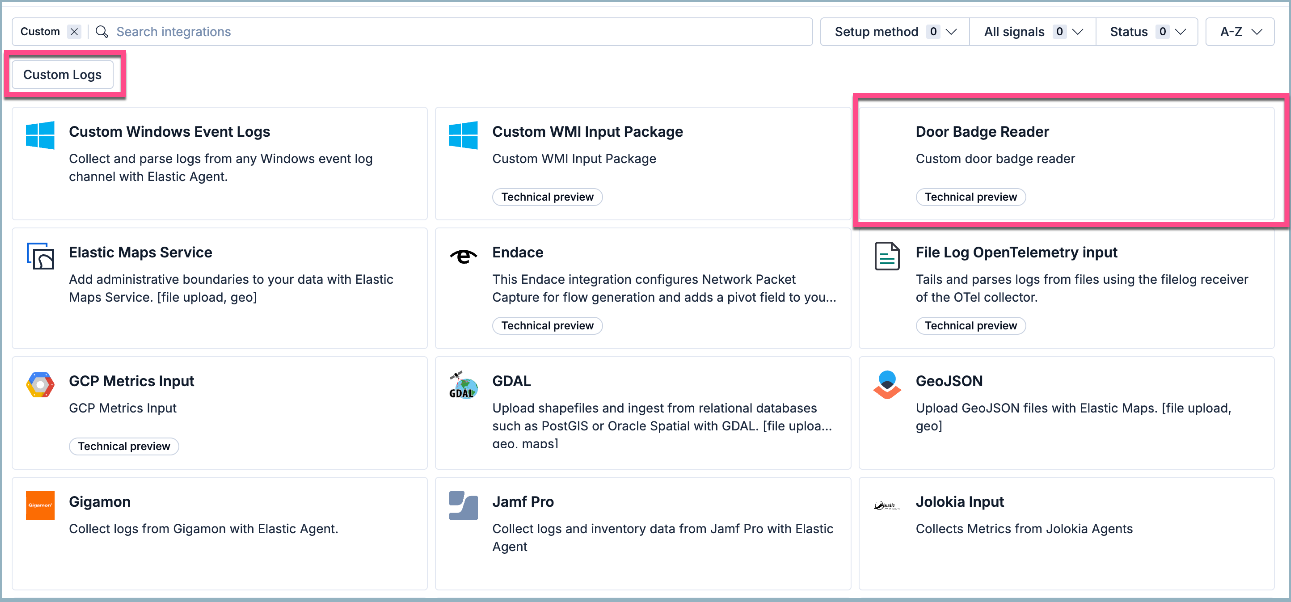Click the File Log OpenTelemetry document icon

coord(887,257)
